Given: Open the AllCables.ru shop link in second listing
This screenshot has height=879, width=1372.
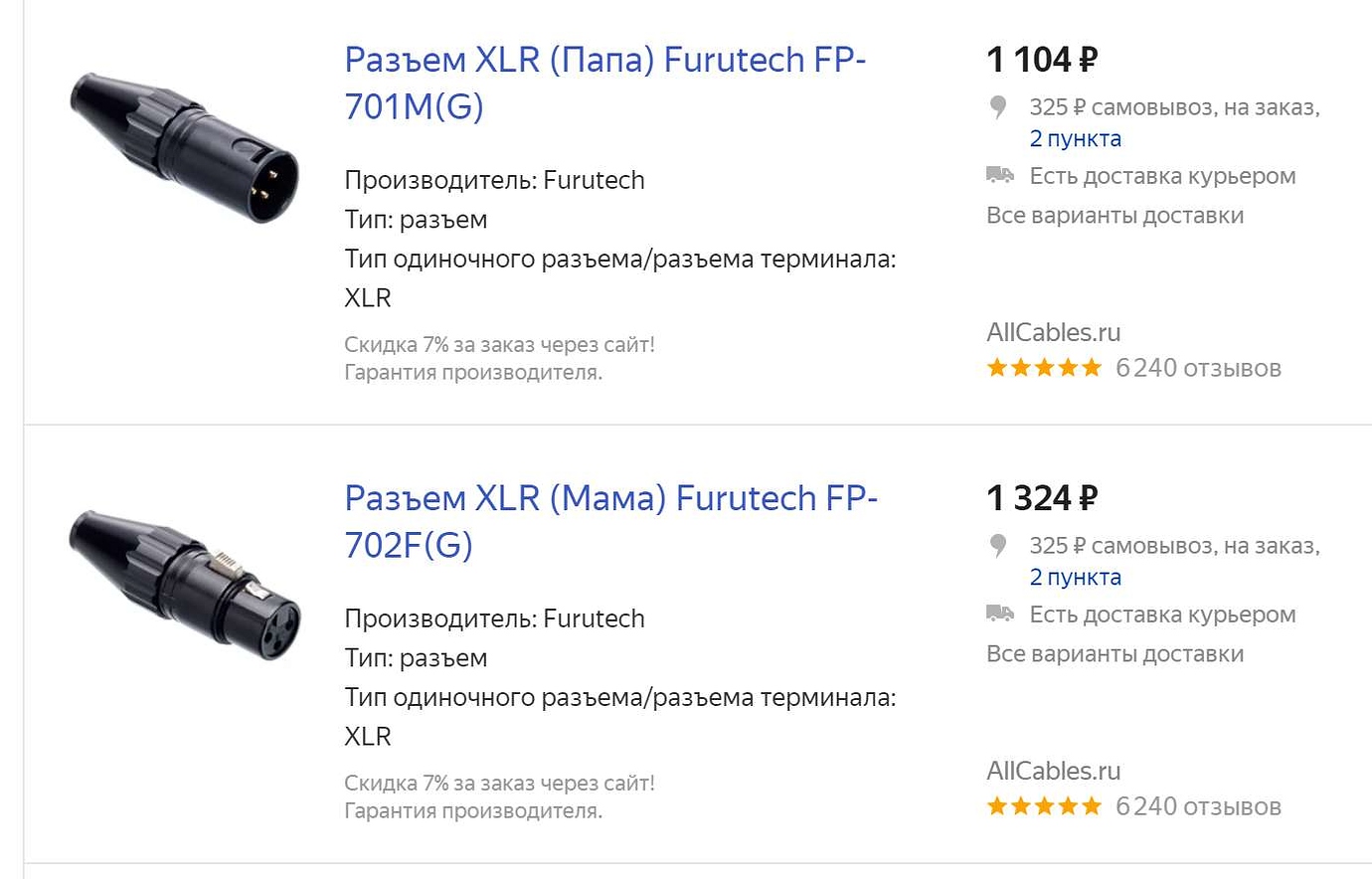Looking at the screenshot, I should (1053, 771).
